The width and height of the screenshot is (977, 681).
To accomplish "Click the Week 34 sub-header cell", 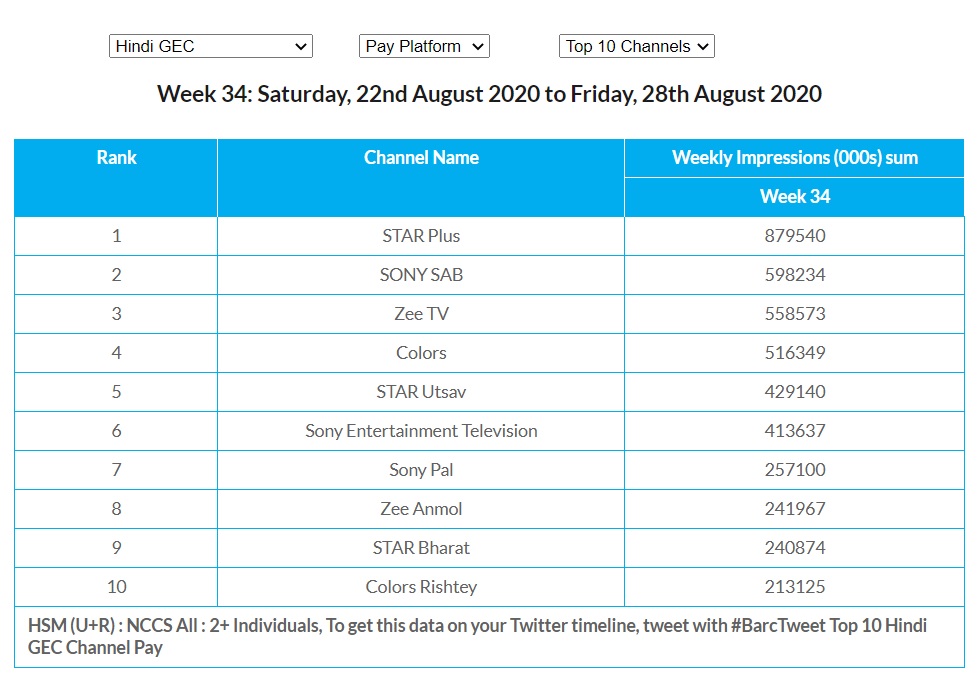I will point(794,197).
